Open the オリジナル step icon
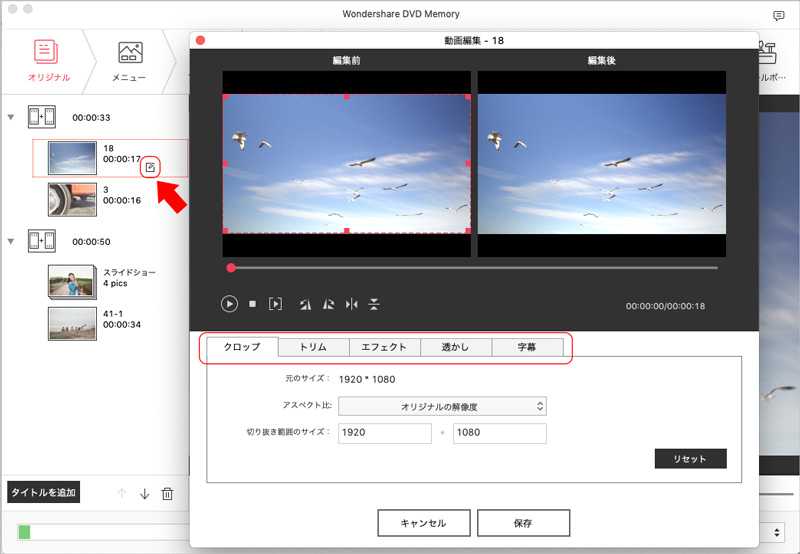 (x=46, y=52)
